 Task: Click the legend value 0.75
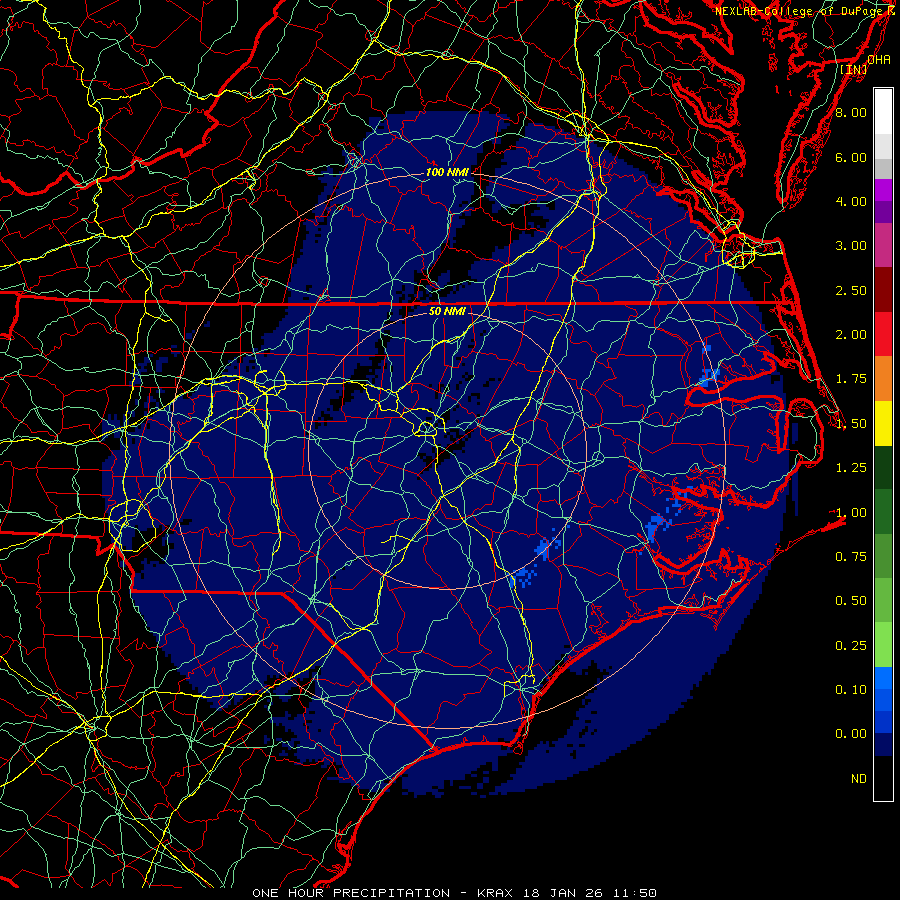[851, 557]
